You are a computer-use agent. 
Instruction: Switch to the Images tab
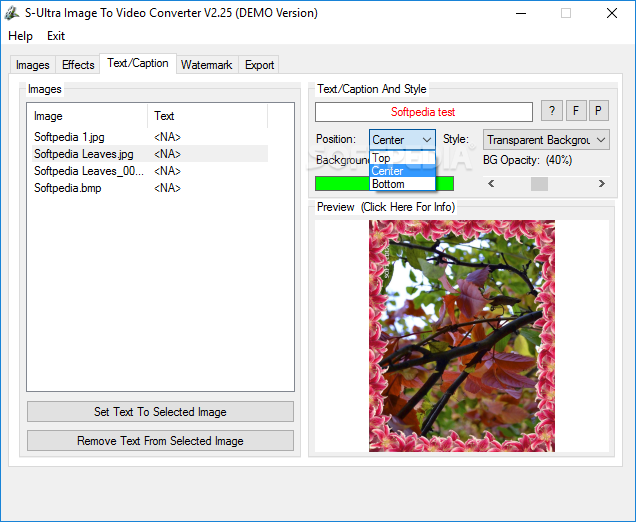tap(32, 65)
